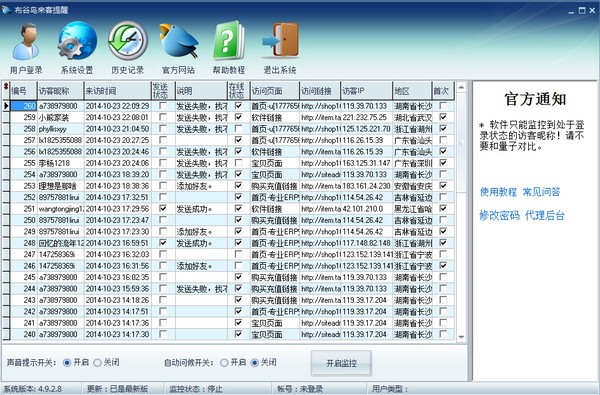The width and height of the screenshot is (600, 395).
Task: Click scrollbar up arrow of visitor table
Action: (x=461, y=88)
